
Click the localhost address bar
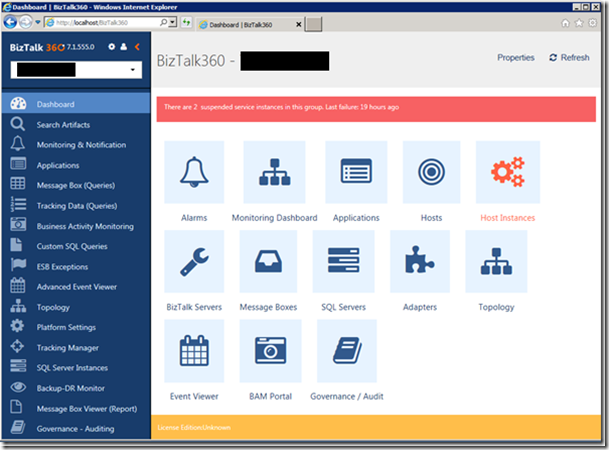(102, 23)
